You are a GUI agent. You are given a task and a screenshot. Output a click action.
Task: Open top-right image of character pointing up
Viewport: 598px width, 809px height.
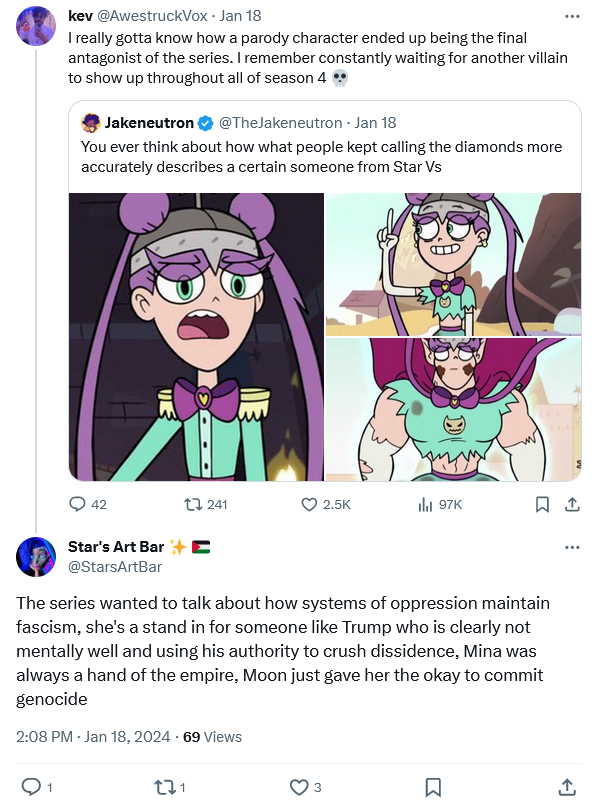454,264
